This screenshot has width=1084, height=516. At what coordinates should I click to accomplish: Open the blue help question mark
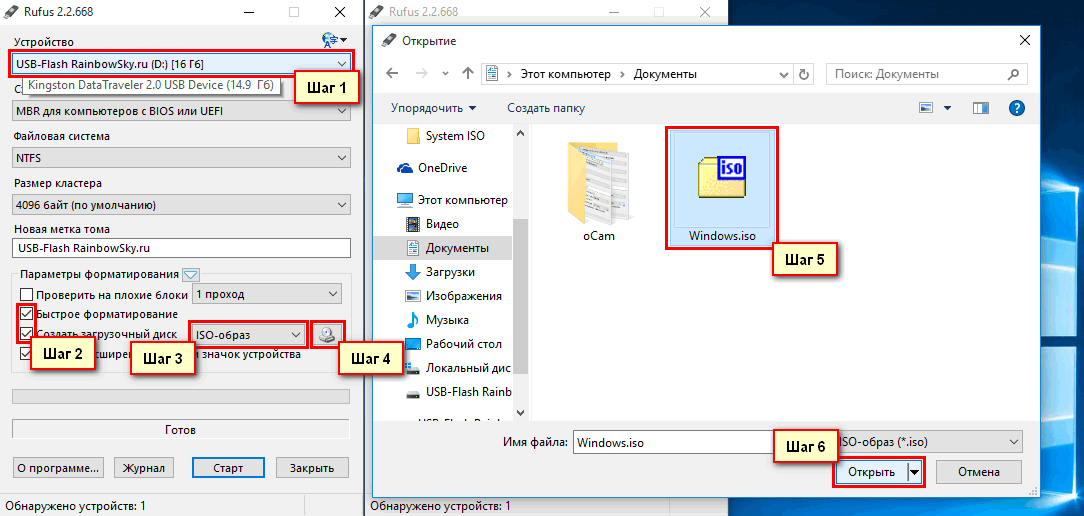pos(1016,108)
